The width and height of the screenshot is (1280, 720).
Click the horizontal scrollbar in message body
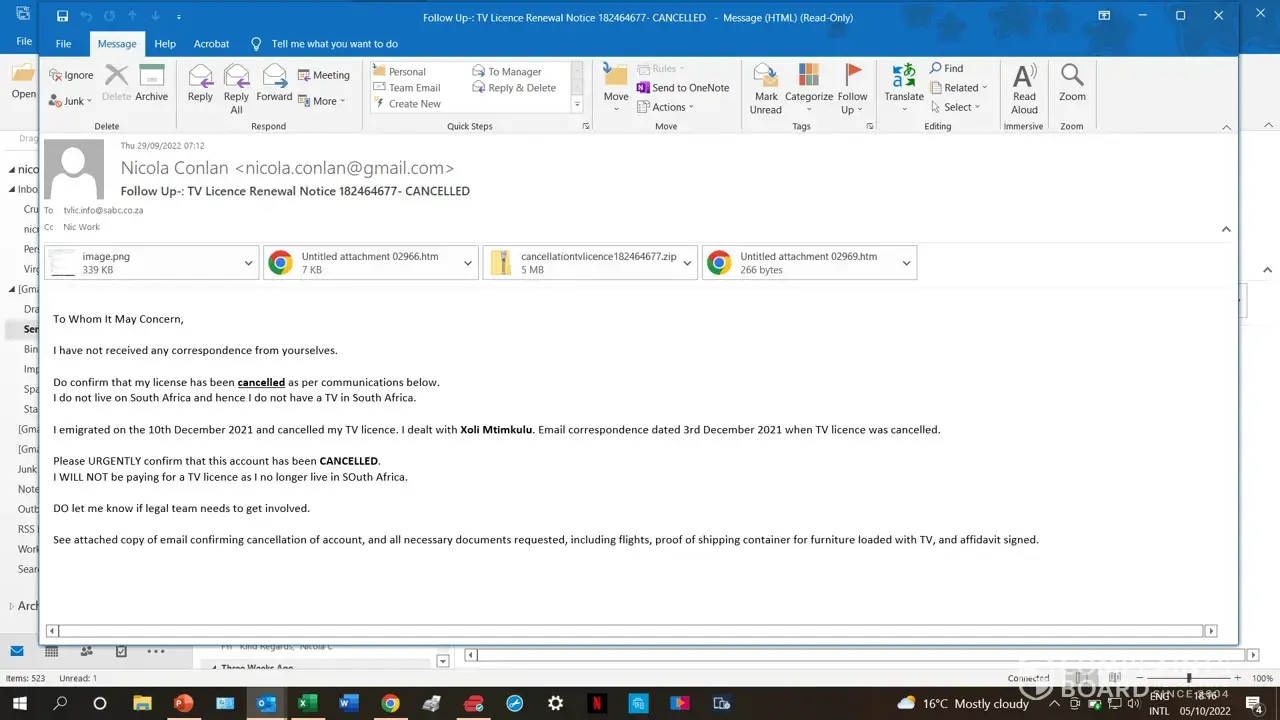pyautogui.click(x=630, y=631)
